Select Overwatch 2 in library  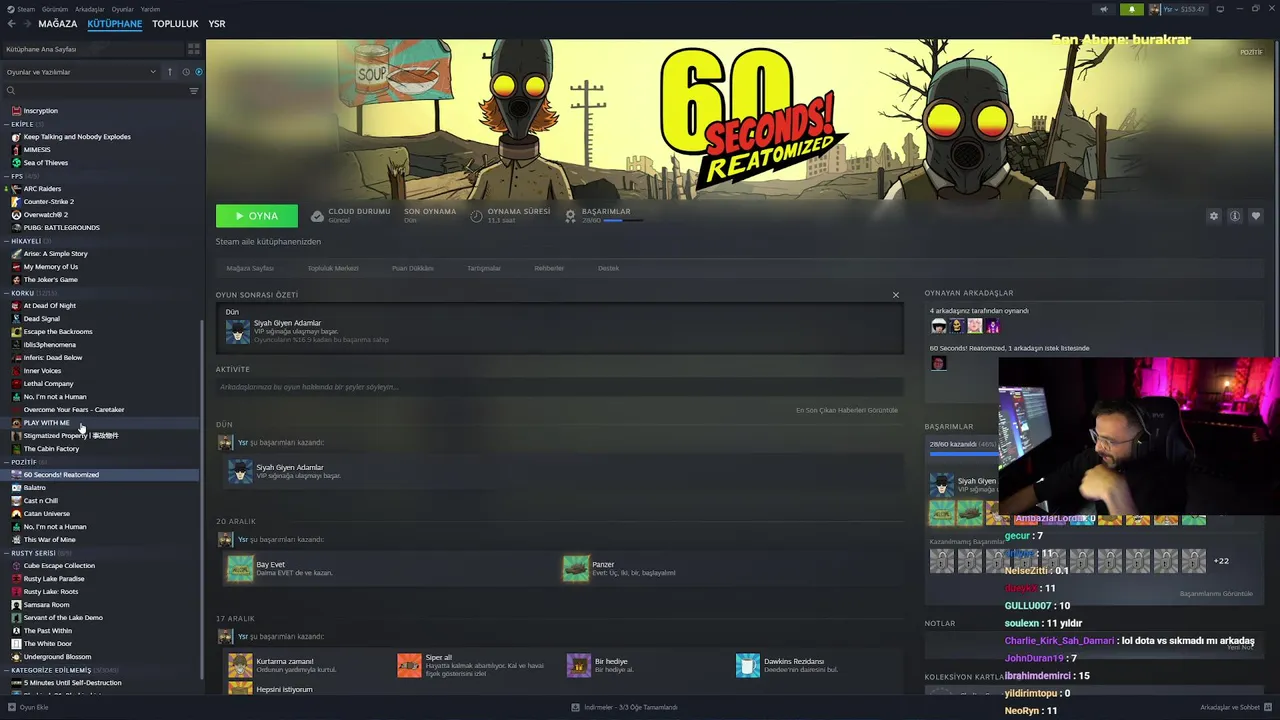pos(45,215)
